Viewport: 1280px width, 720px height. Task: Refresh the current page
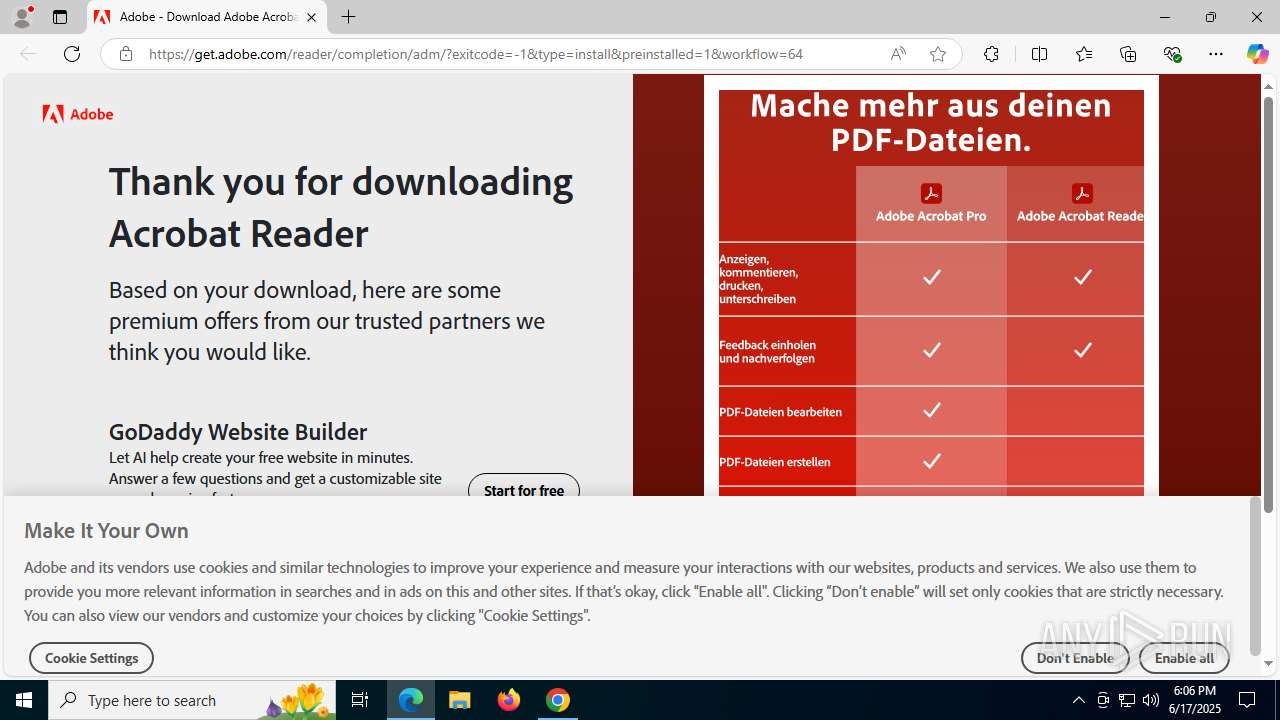pyautogui.click(x=72, y=54)
